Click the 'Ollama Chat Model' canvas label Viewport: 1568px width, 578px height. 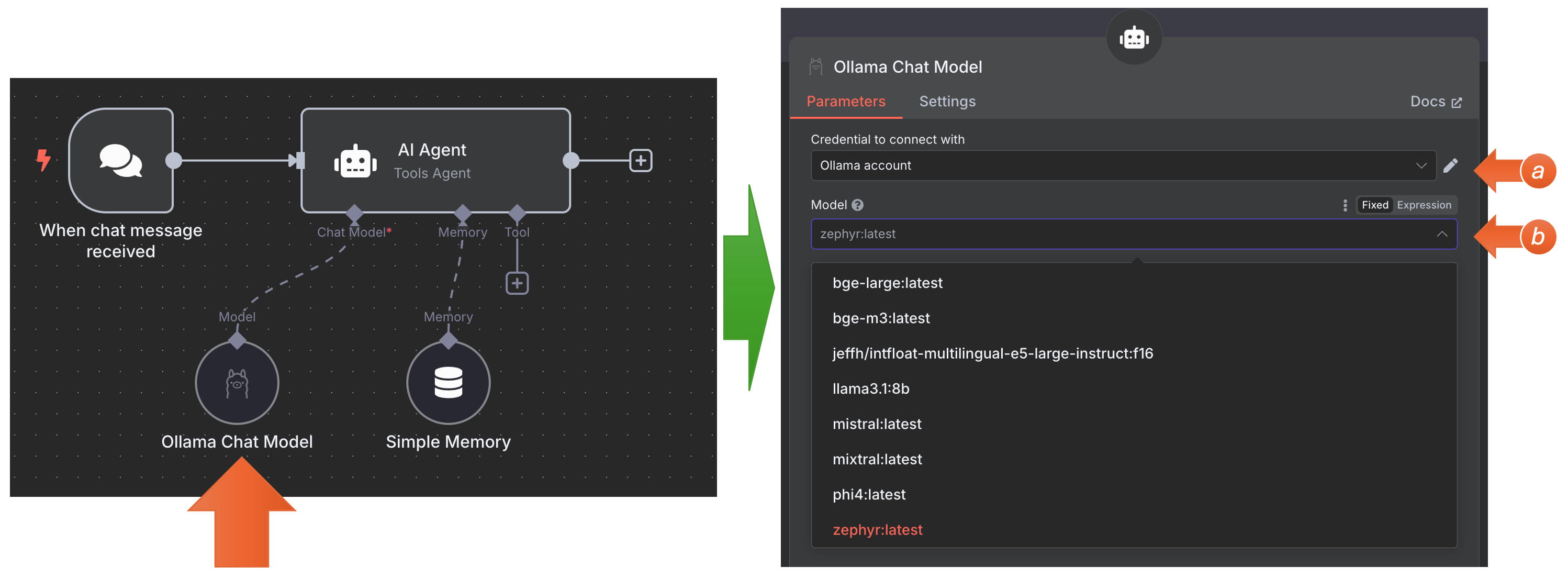click(237, 441)
